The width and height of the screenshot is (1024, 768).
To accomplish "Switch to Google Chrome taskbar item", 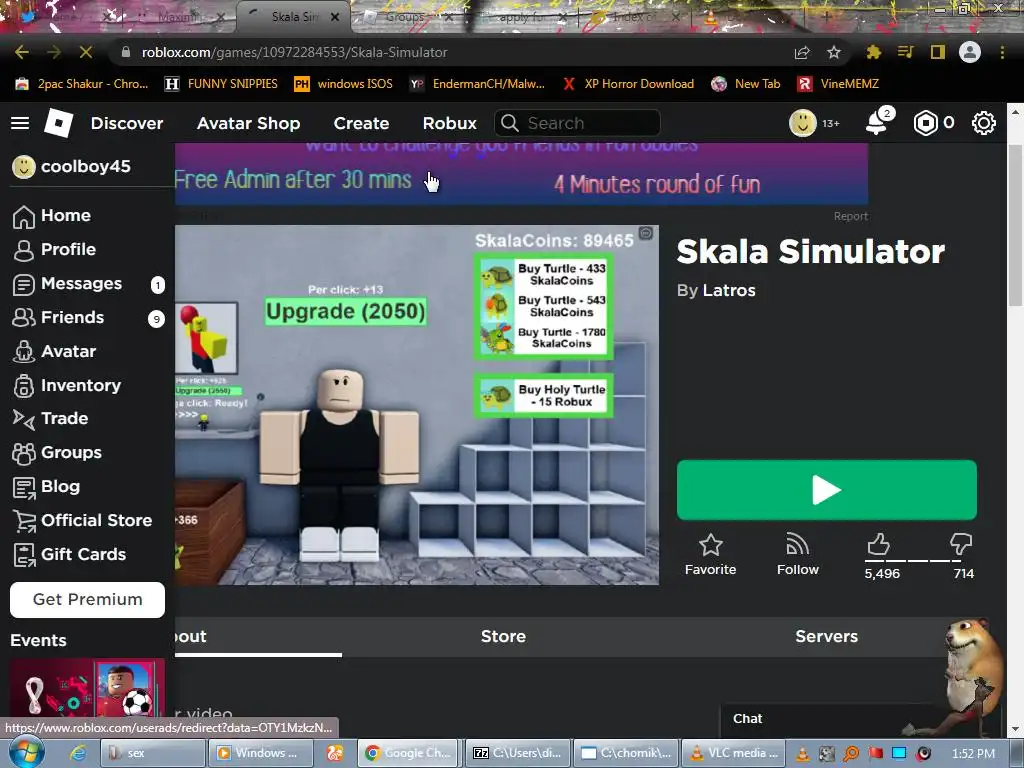I will click(x=410, y=753).
